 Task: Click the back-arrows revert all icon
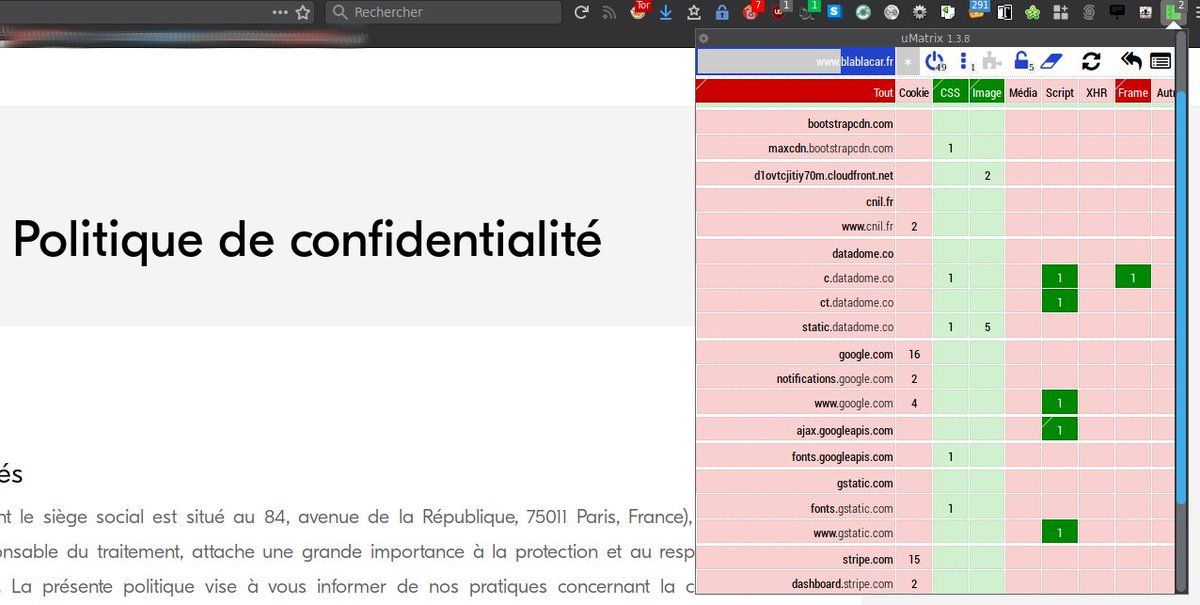(x=1131, y=61)
